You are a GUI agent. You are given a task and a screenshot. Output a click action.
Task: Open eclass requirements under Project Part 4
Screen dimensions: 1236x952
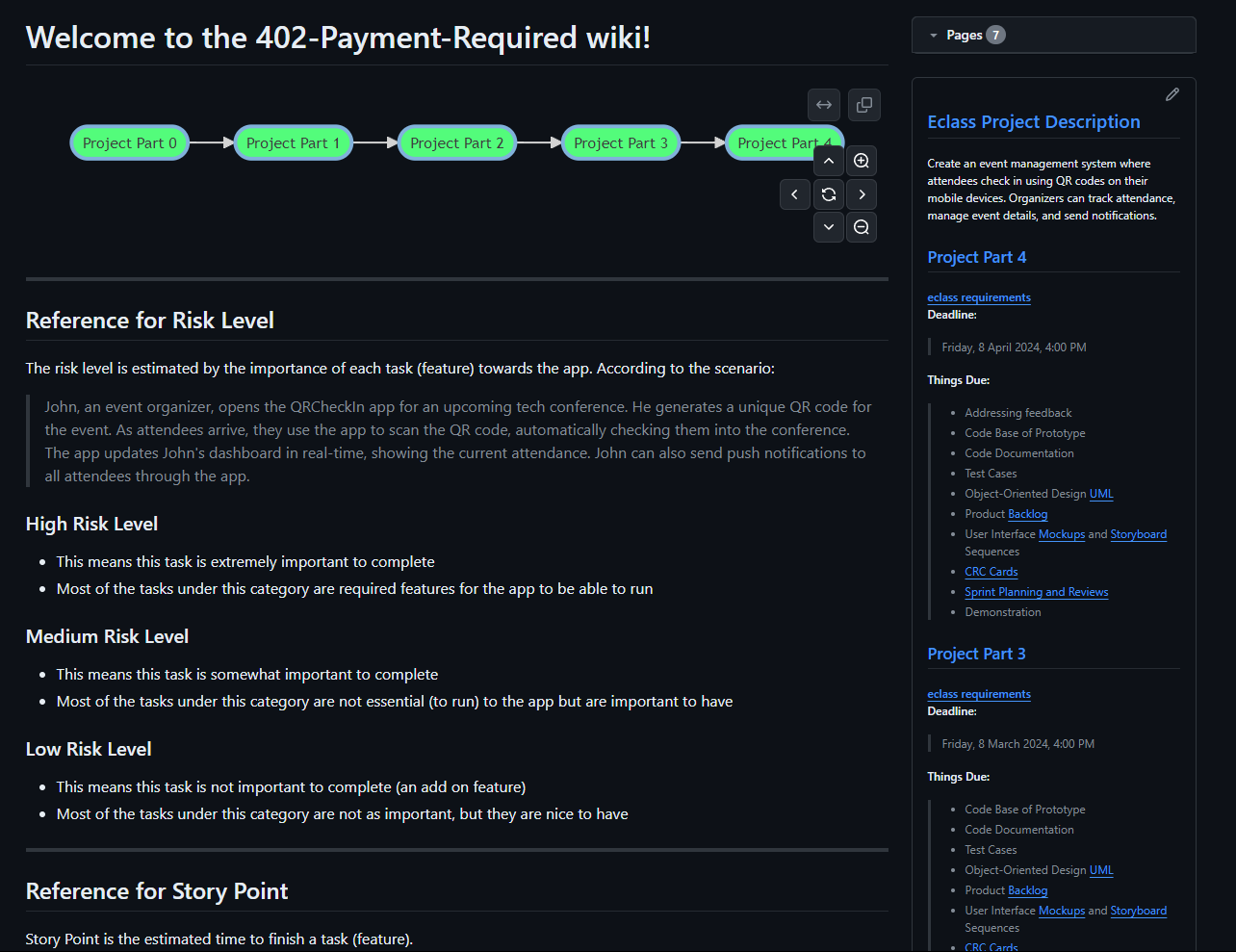(x=978, y=297)
